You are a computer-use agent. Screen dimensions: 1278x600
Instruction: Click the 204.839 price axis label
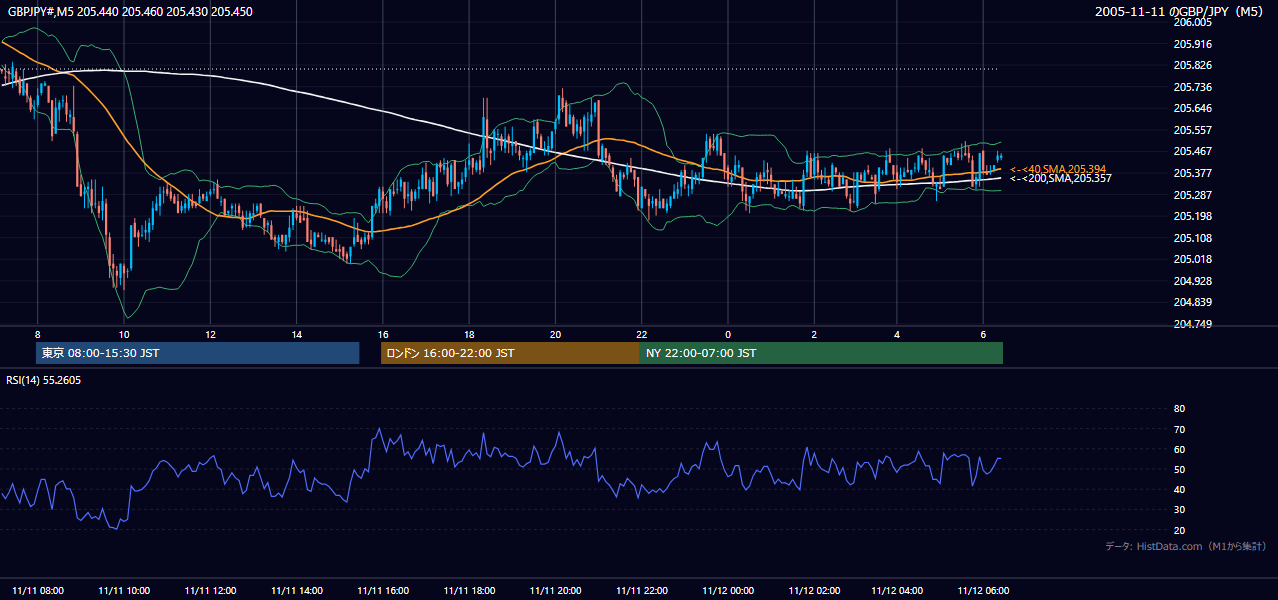tap(1192, 302)
